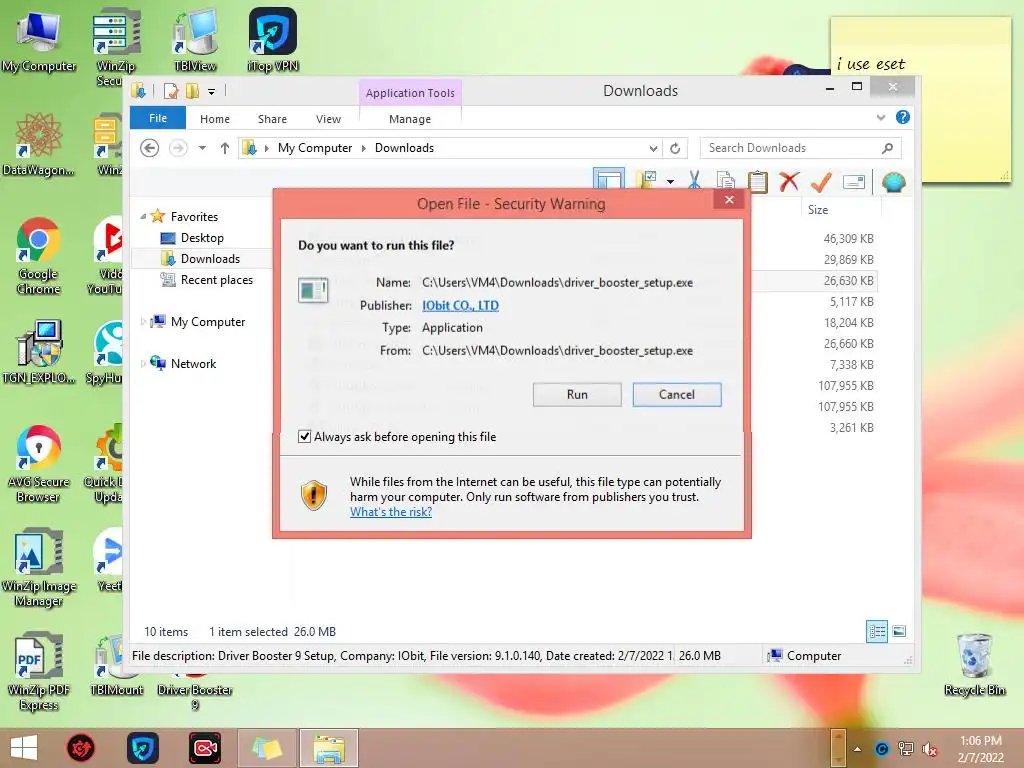Open the folder options dropdown arrow
This screenshot has height=768, width=1024.
pyautogui.click(x=670, y=182)
